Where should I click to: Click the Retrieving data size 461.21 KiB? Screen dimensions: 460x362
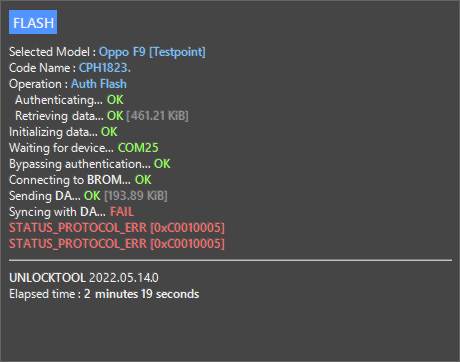[x=157, y=116]
